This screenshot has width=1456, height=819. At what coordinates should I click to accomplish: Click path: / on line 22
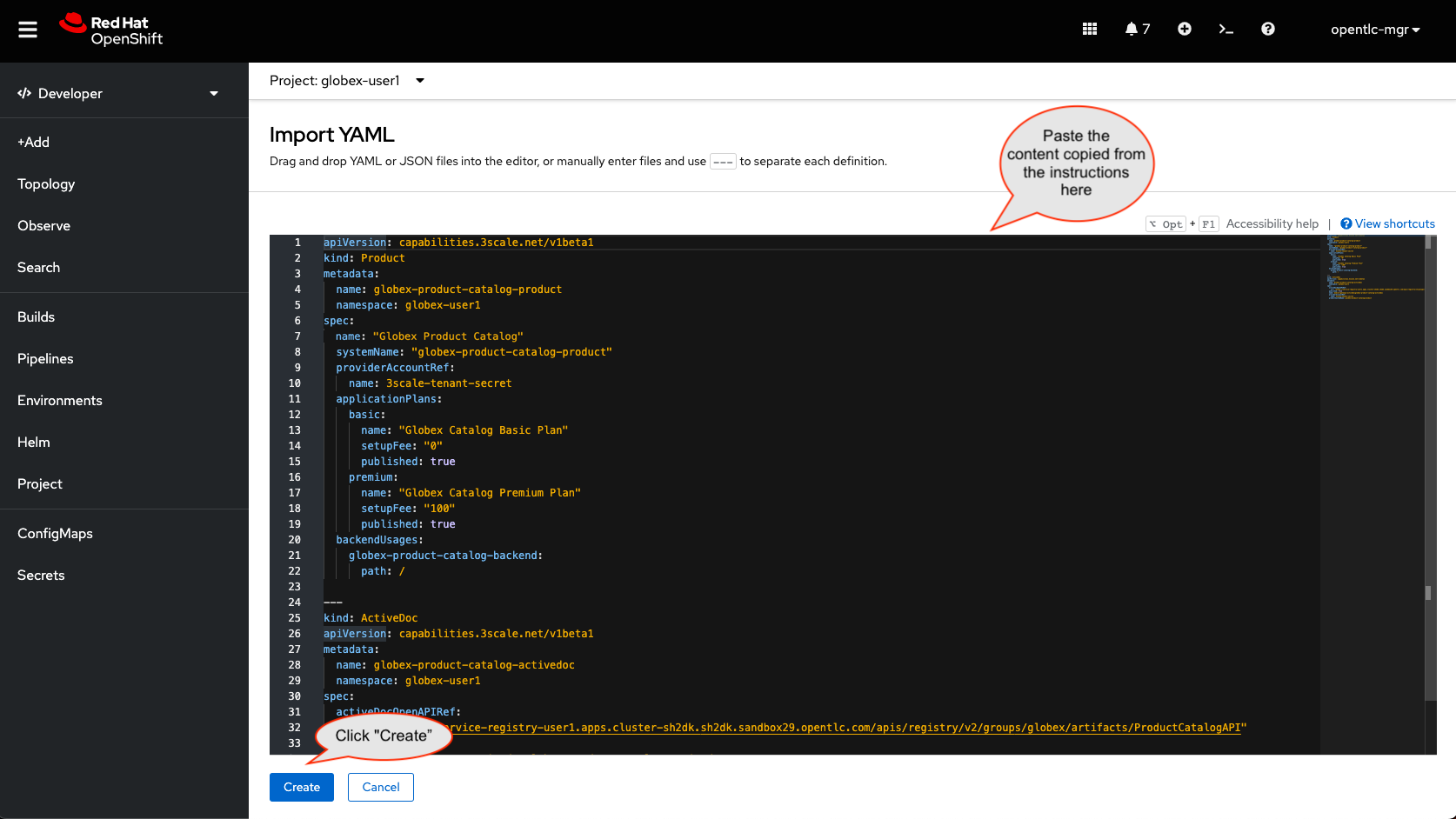[x=383, y=571]
